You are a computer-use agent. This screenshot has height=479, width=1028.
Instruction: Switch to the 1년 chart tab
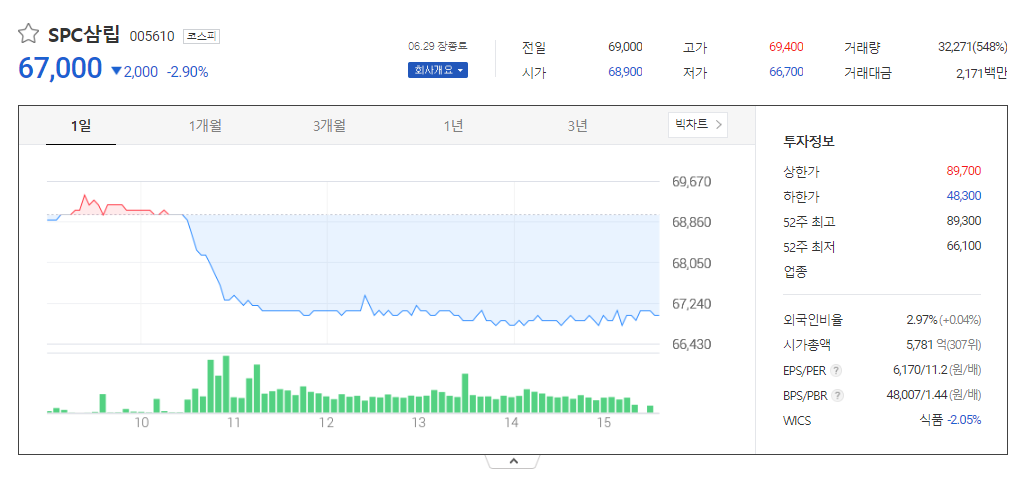(453, 126)
